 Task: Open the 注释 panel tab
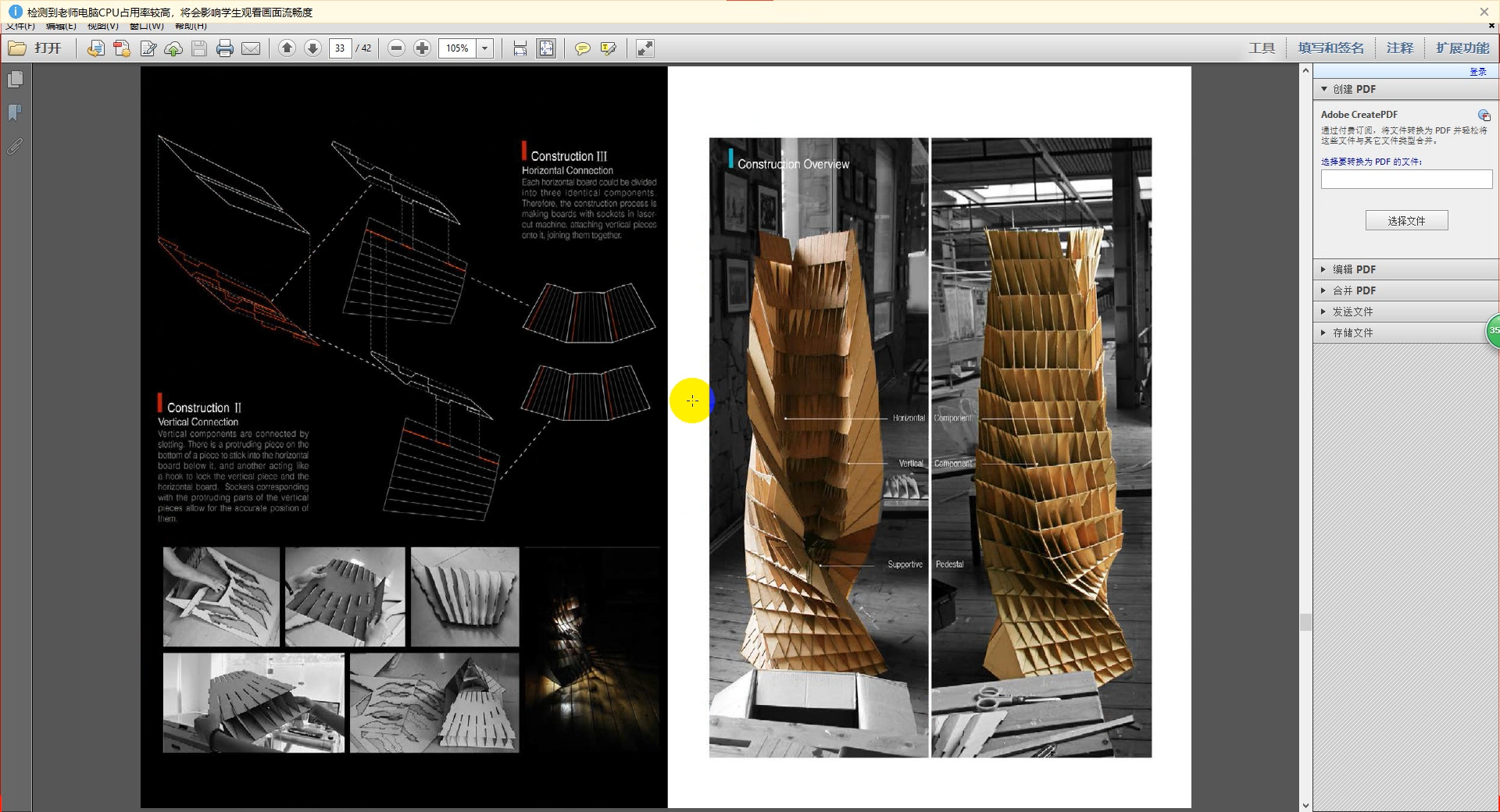pyautogui.click(x=1399, y=48)
